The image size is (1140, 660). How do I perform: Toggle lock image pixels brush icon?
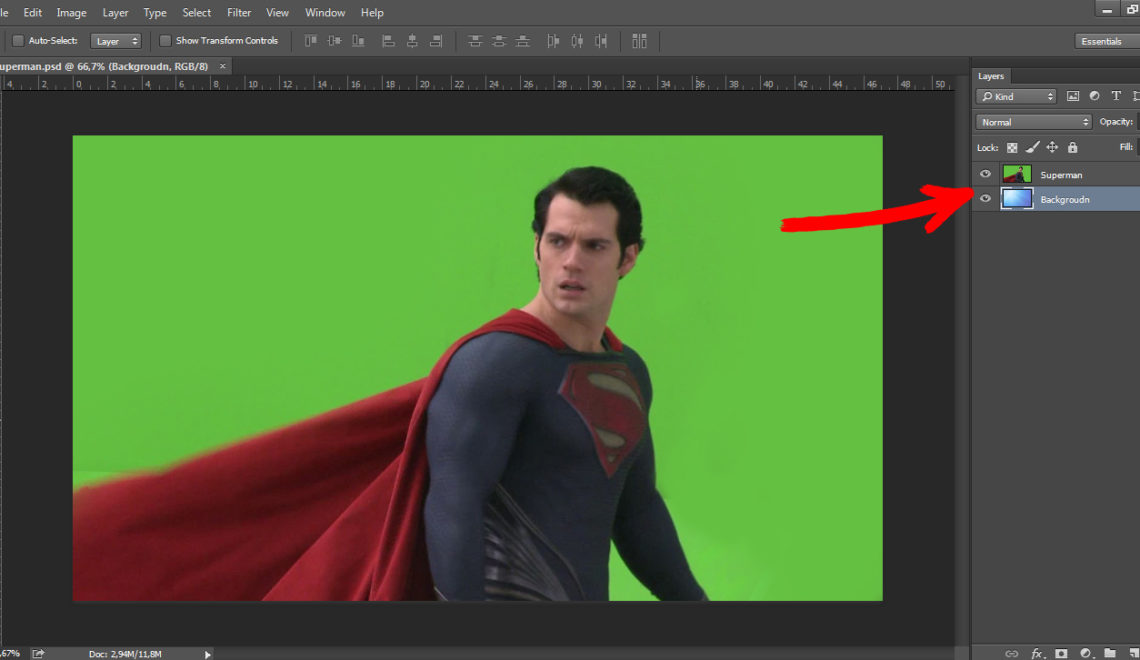pyautogui.click(x=1032, y=148)
